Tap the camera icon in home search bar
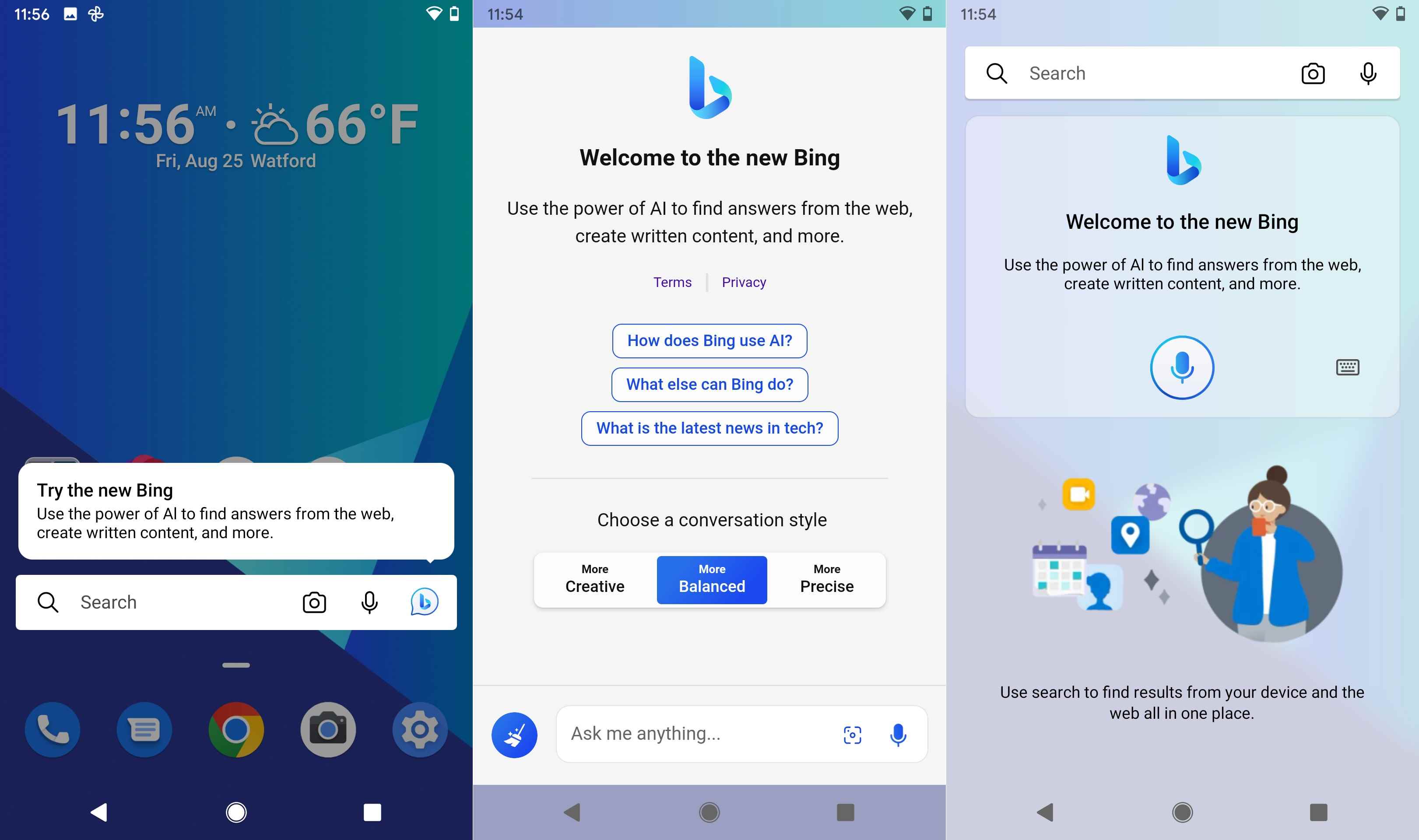The image size is (1419, 840). pyautogui.click(x=314, y=601)
